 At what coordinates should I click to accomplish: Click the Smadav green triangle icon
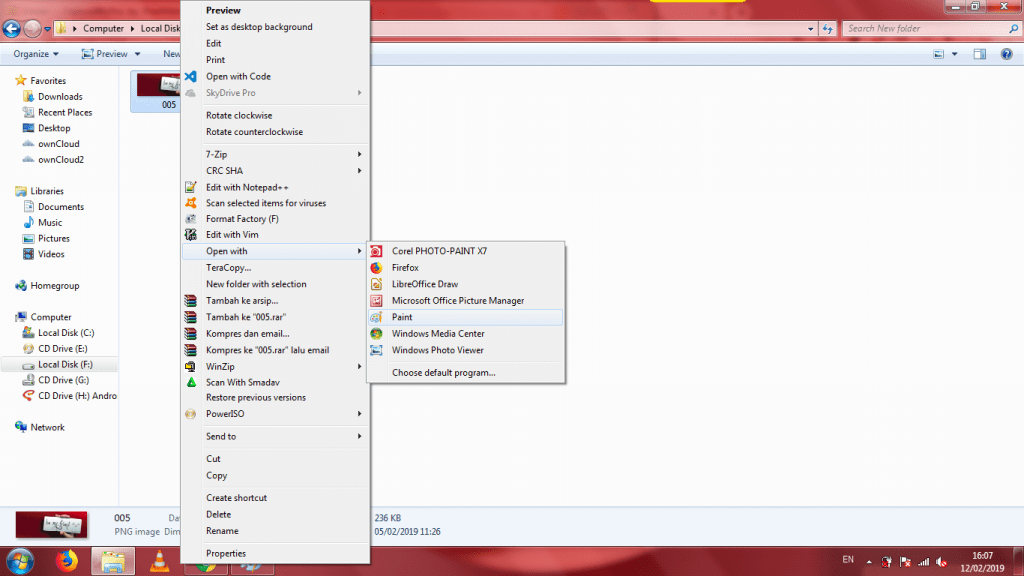[x=191, y=382]
